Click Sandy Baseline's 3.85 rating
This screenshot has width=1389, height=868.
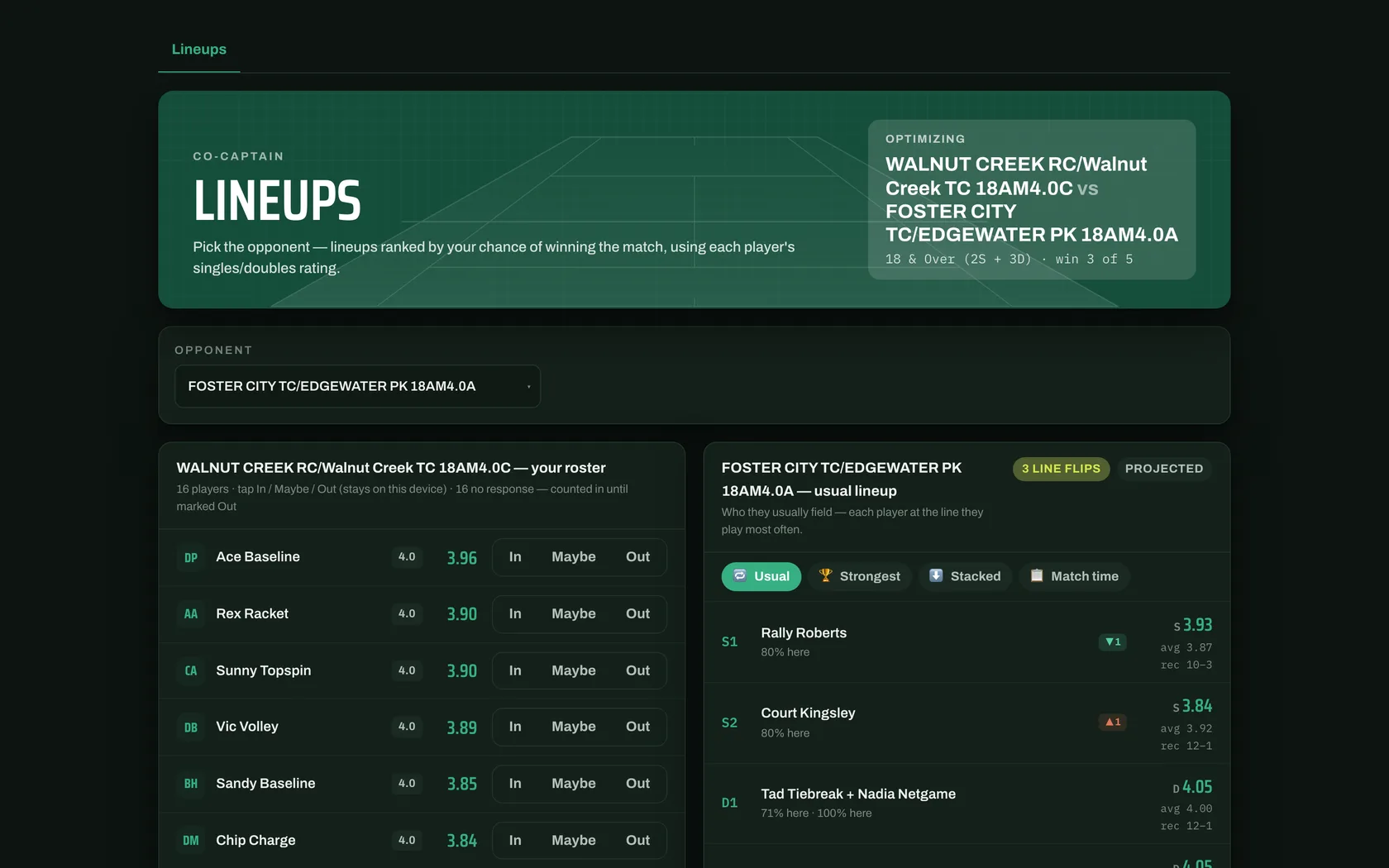tap(461, 784)
